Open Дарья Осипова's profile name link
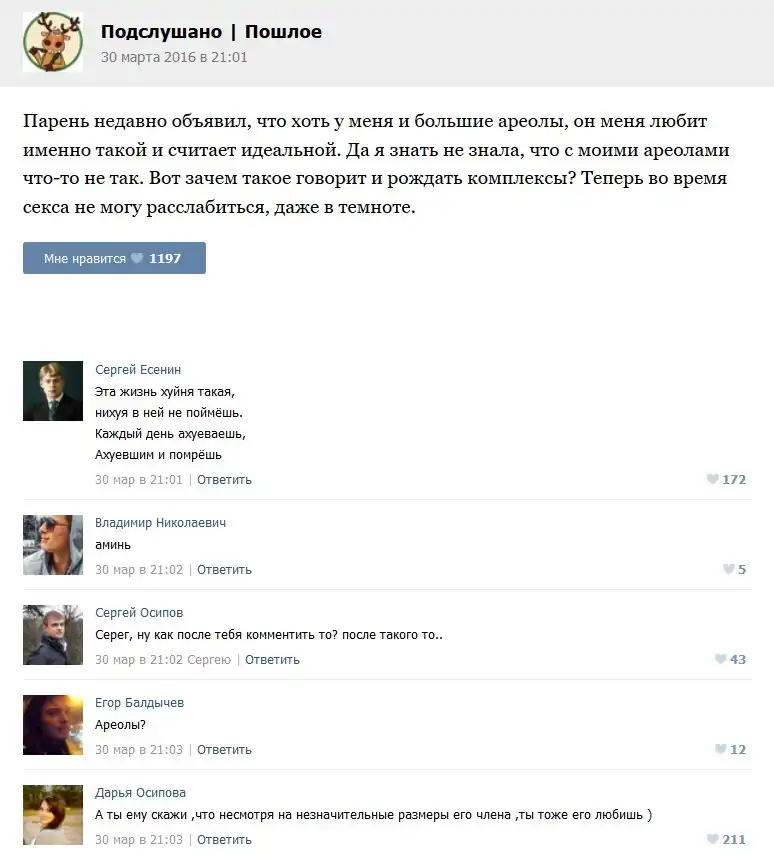774x856 pixels. (x=140, y=793)
